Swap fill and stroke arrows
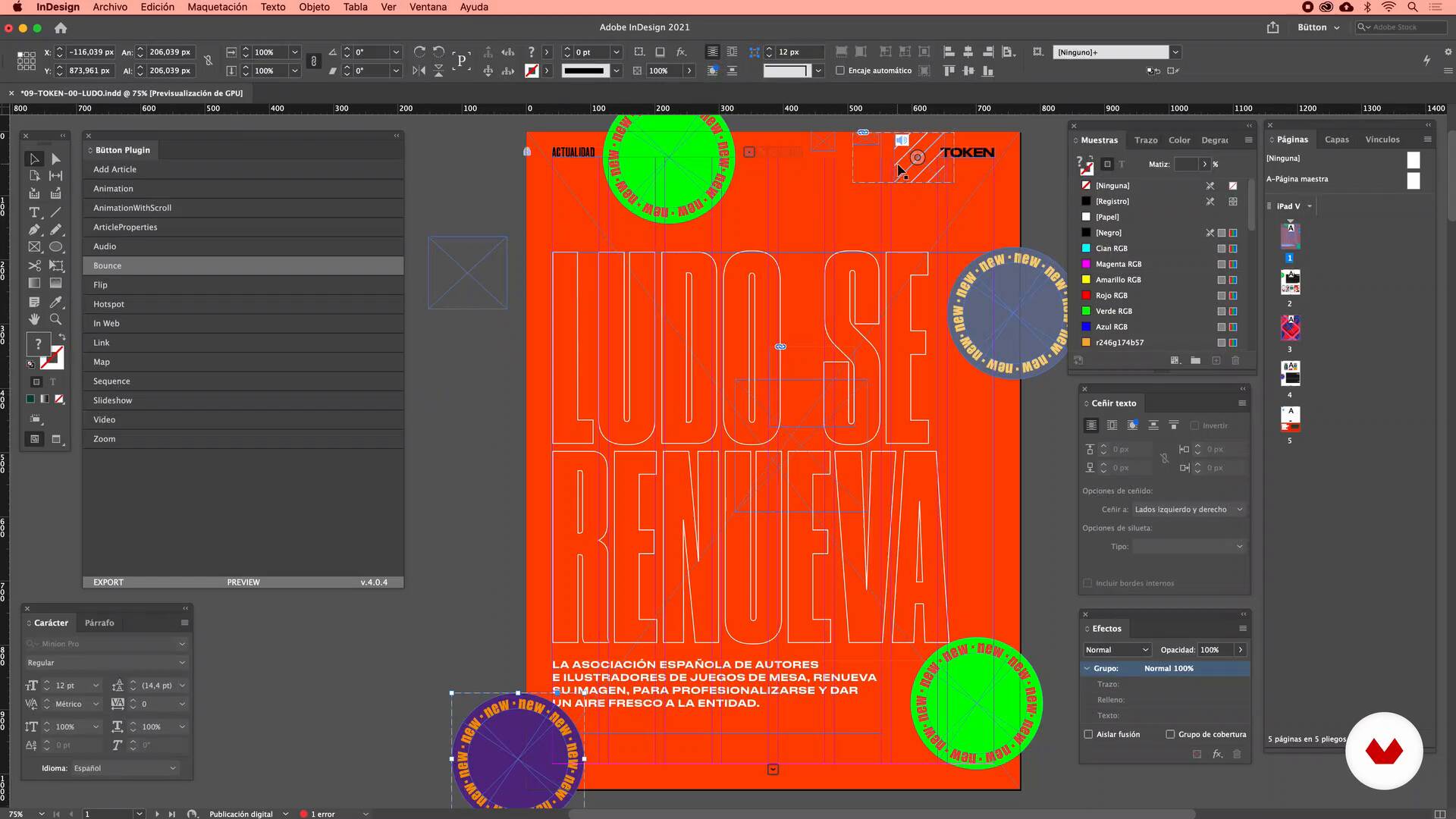 [x=62, y=337]
